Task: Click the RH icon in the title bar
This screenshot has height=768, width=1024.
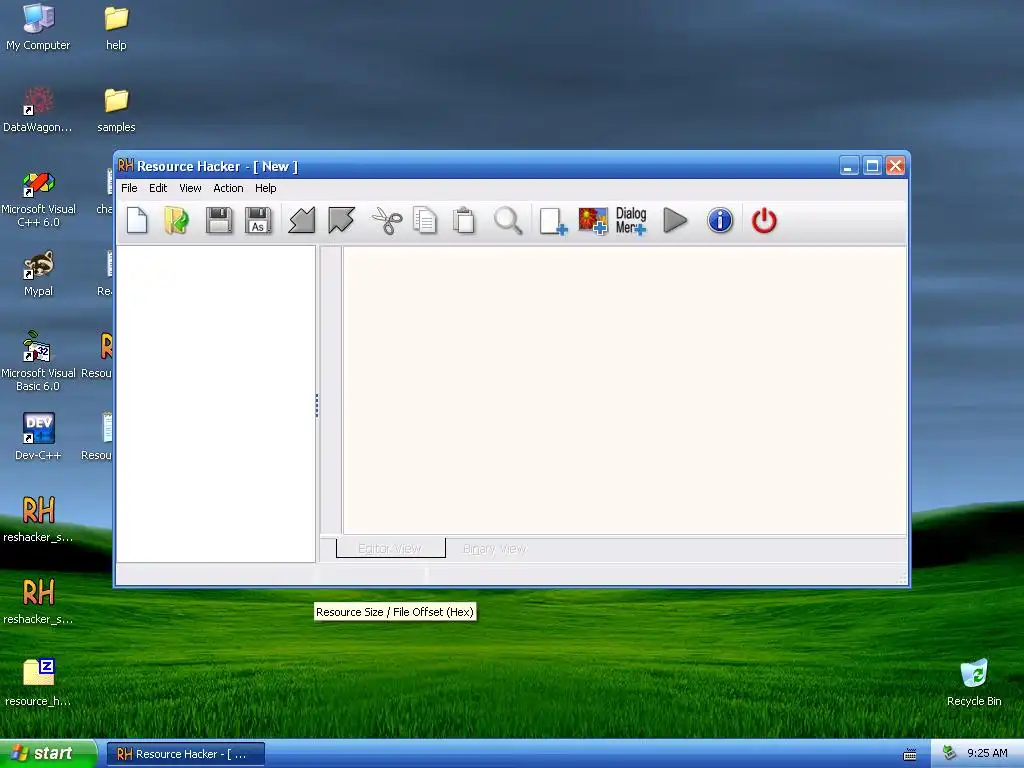Action: 125,166
